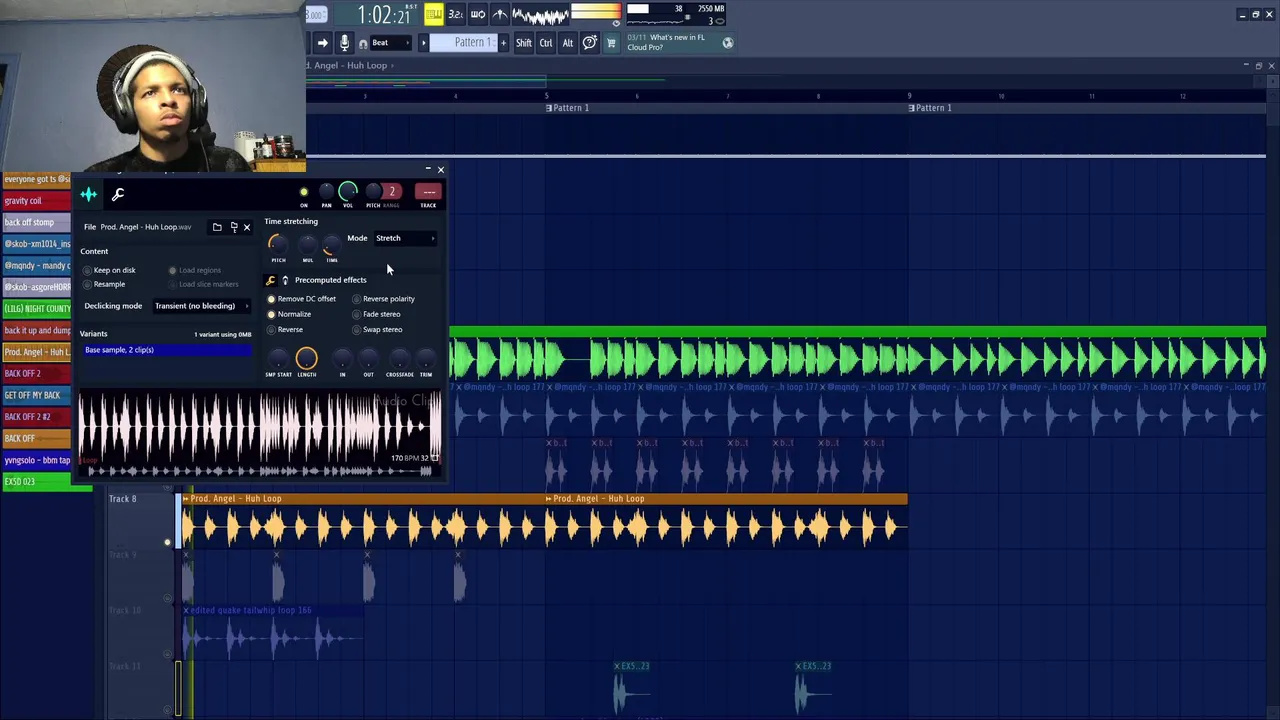Enable the Resample option
1280x720 pixels.
point(104,284)
